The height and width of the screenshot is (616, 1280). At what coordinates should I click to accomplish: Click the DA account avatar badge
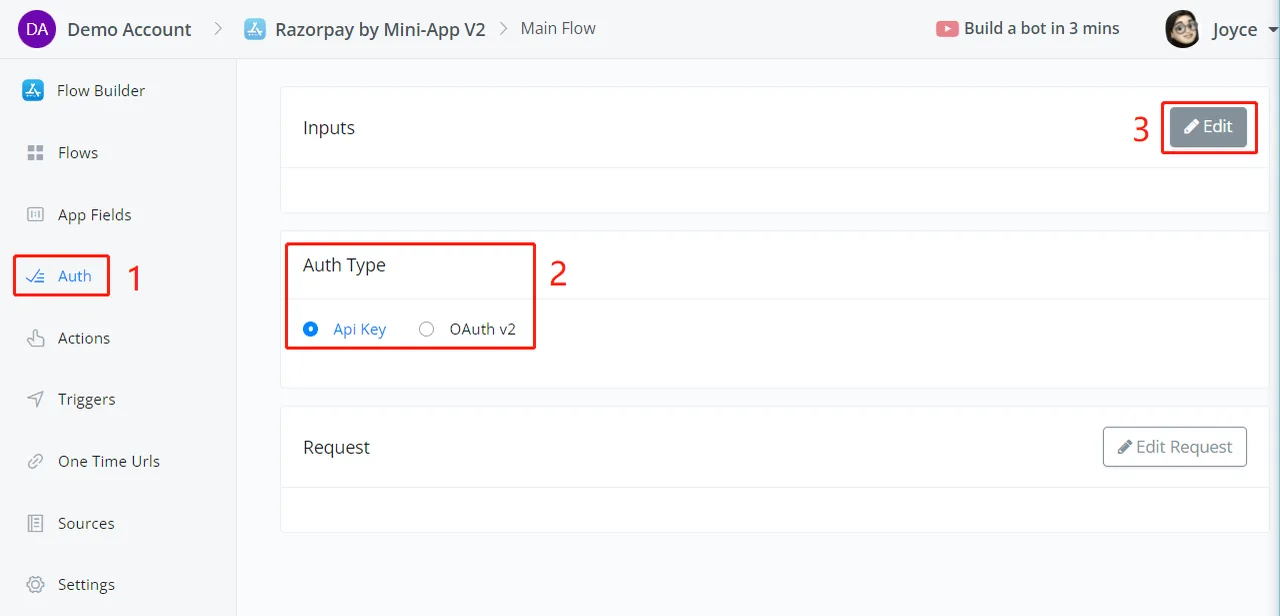pyautogui.click(x=37, y=29)
